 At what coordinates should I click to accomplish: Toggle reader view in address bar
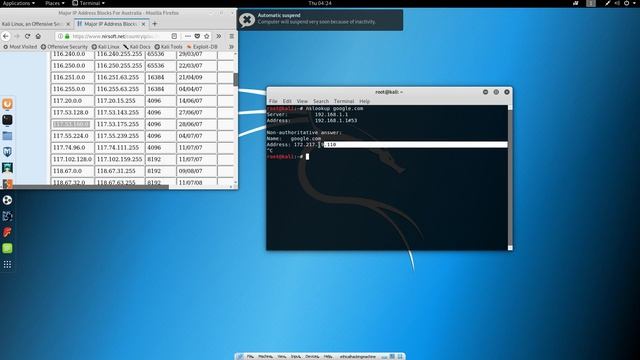(x=174, y=36)
